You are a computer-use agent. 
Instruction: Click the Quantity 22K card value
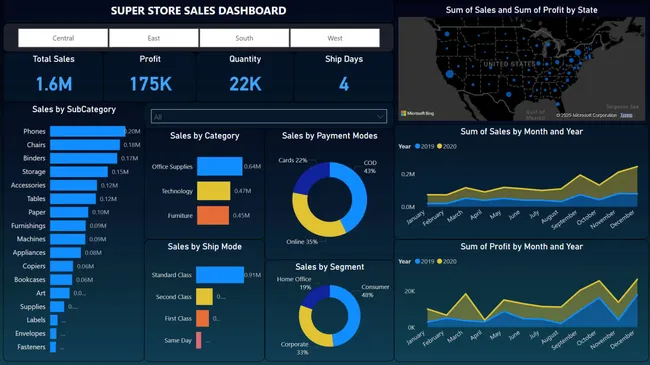(x=245, y=84)
